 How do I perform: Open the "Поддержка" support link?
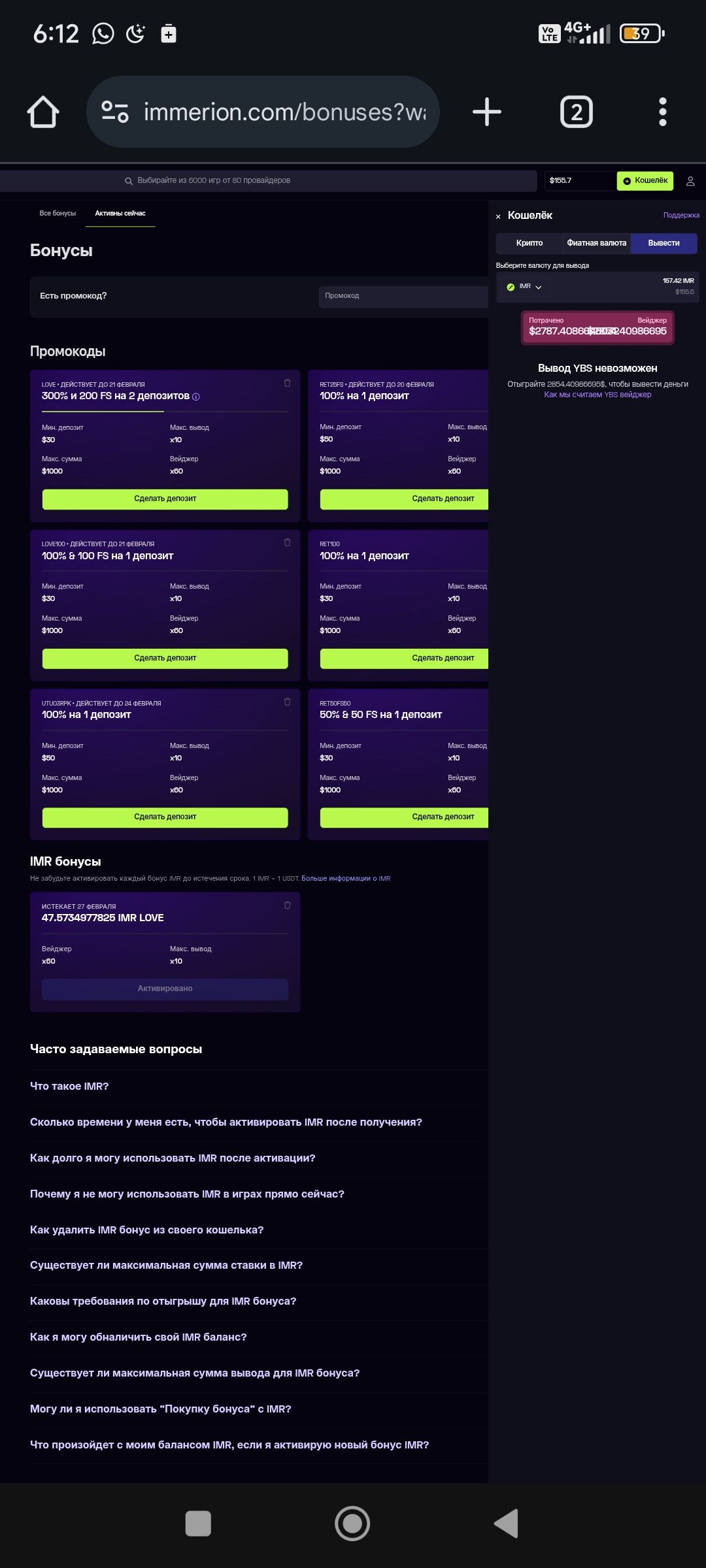681,215
